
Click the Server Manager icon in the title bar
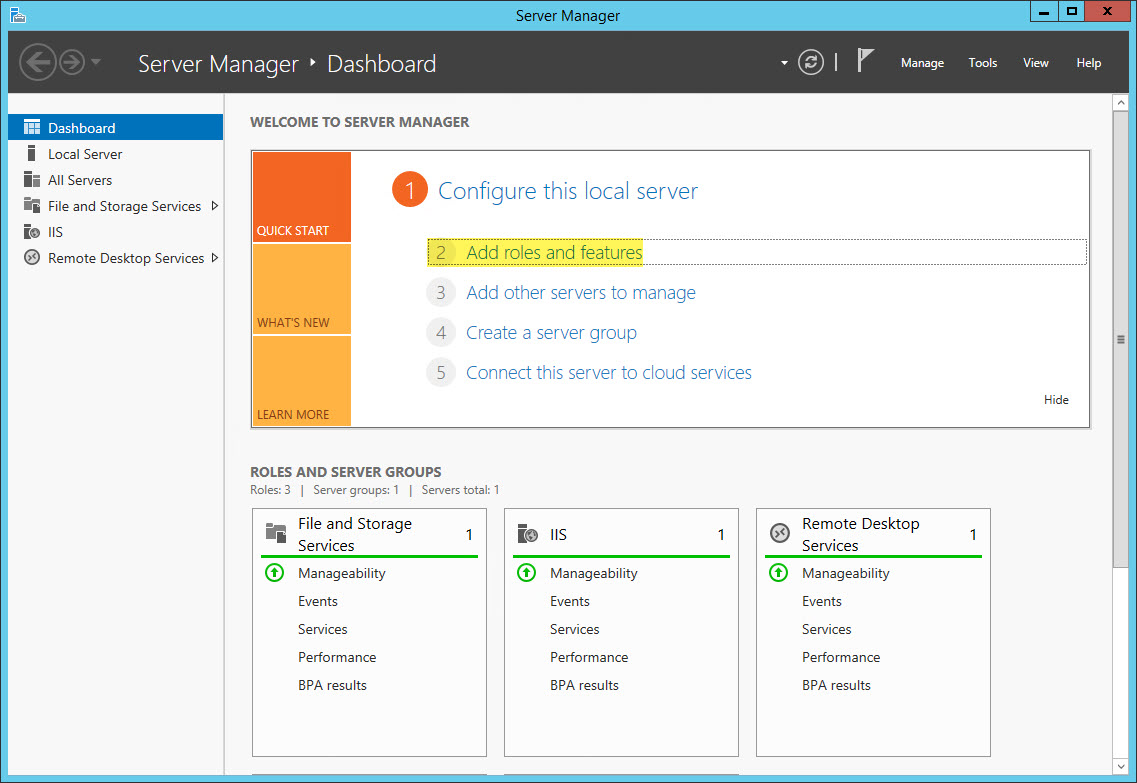(17, 15)
